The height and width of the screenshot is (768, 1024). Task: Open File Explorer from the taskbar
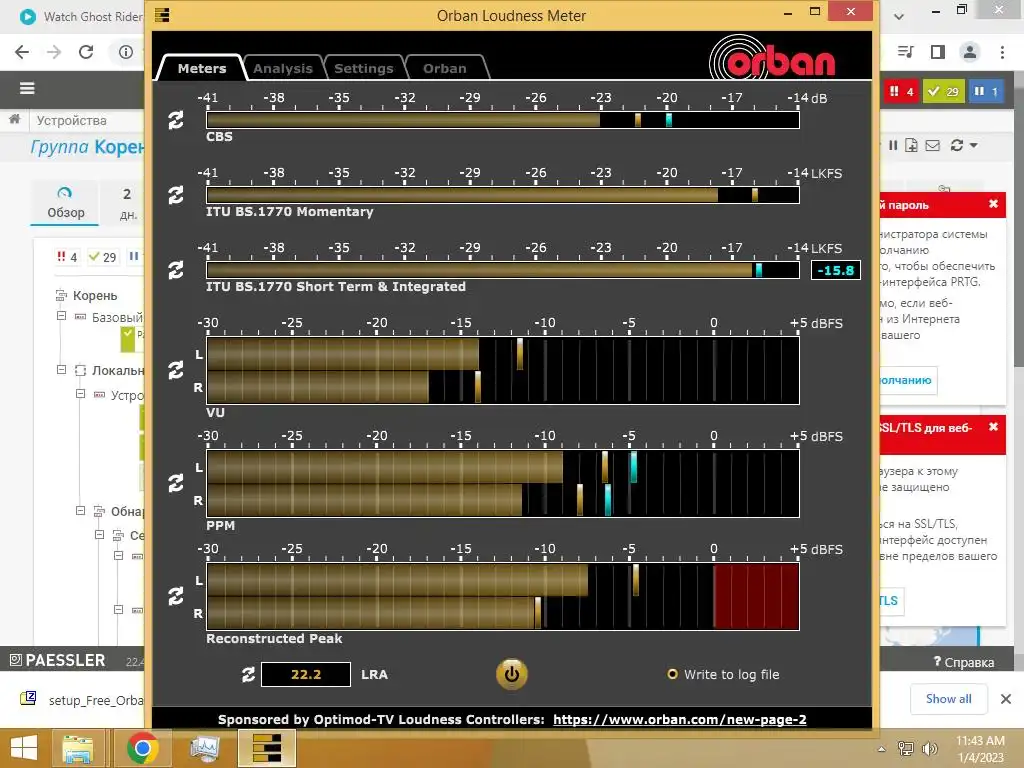coord(78,748)
